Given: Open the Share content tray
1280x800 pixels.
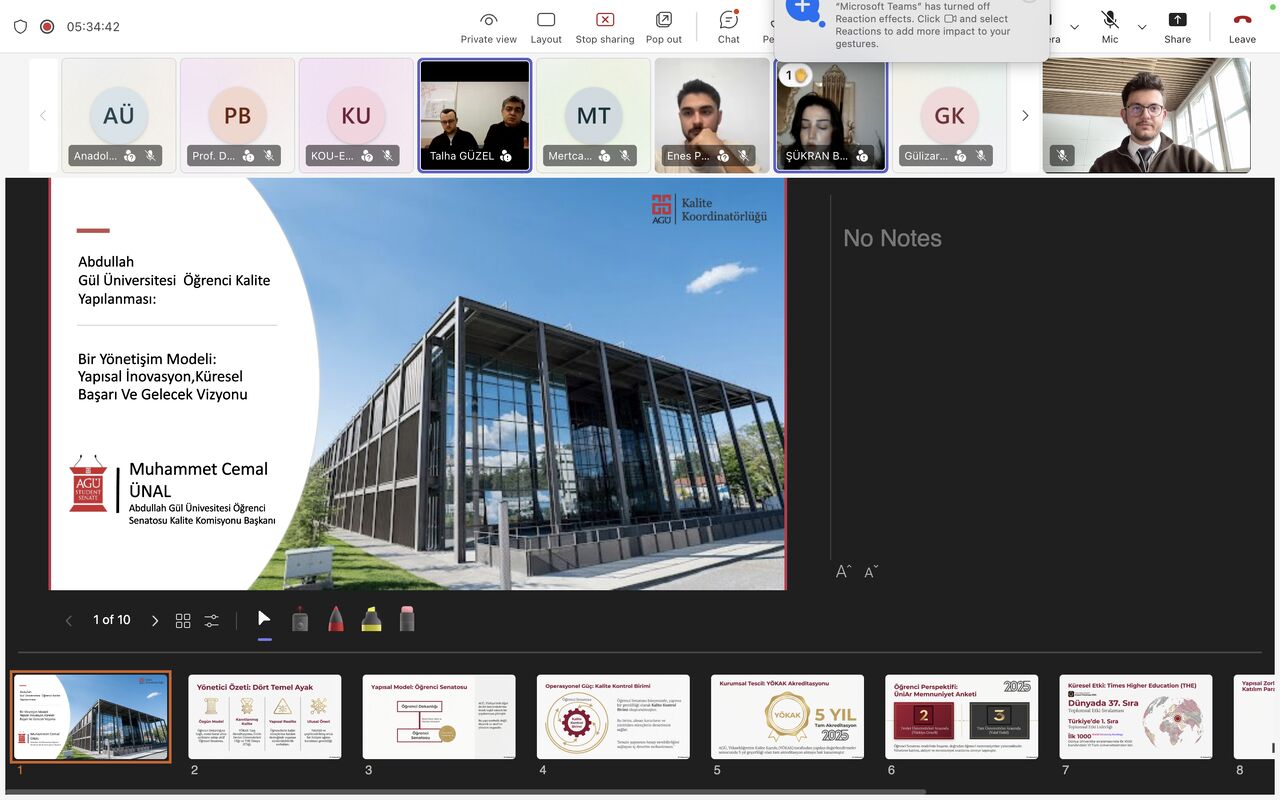Looking at the screenshot, I should (1177, 27).
